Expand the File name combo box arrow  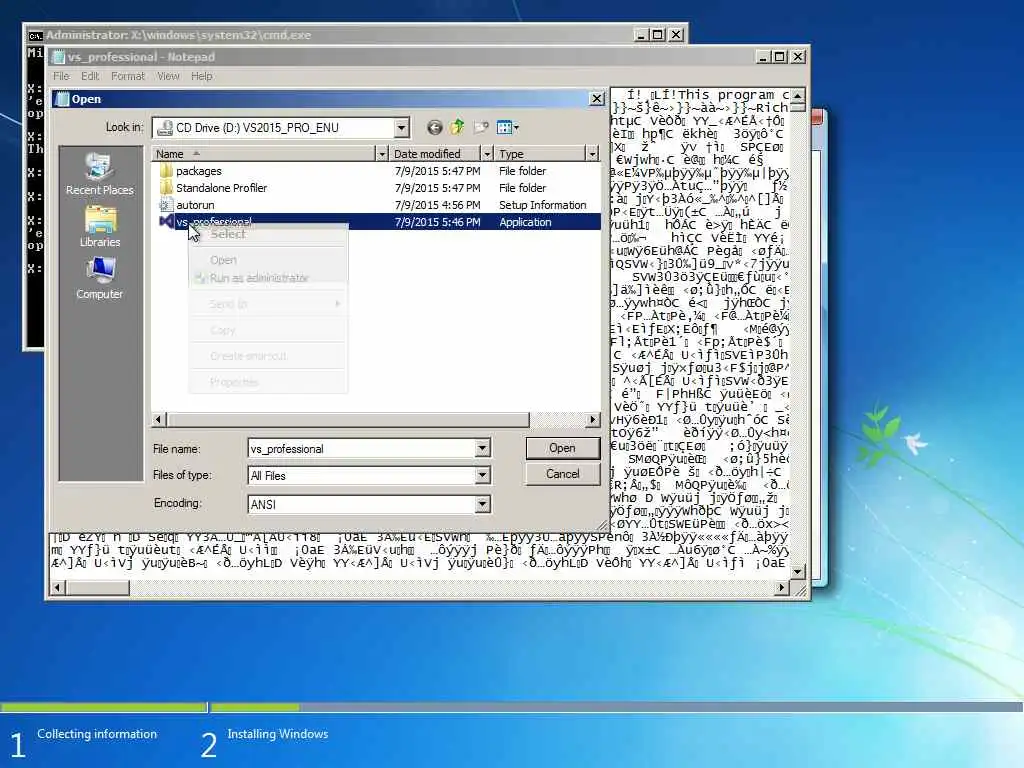pos(482,449)
